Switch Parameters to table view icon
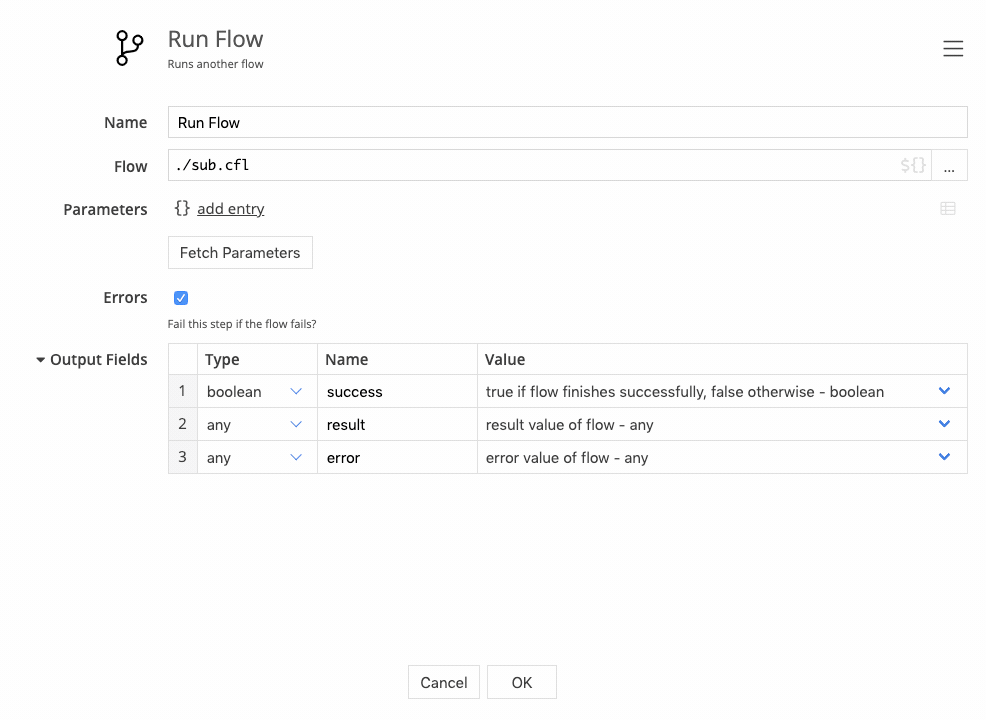The image size is (986, 720). click(x=948, y=209)
